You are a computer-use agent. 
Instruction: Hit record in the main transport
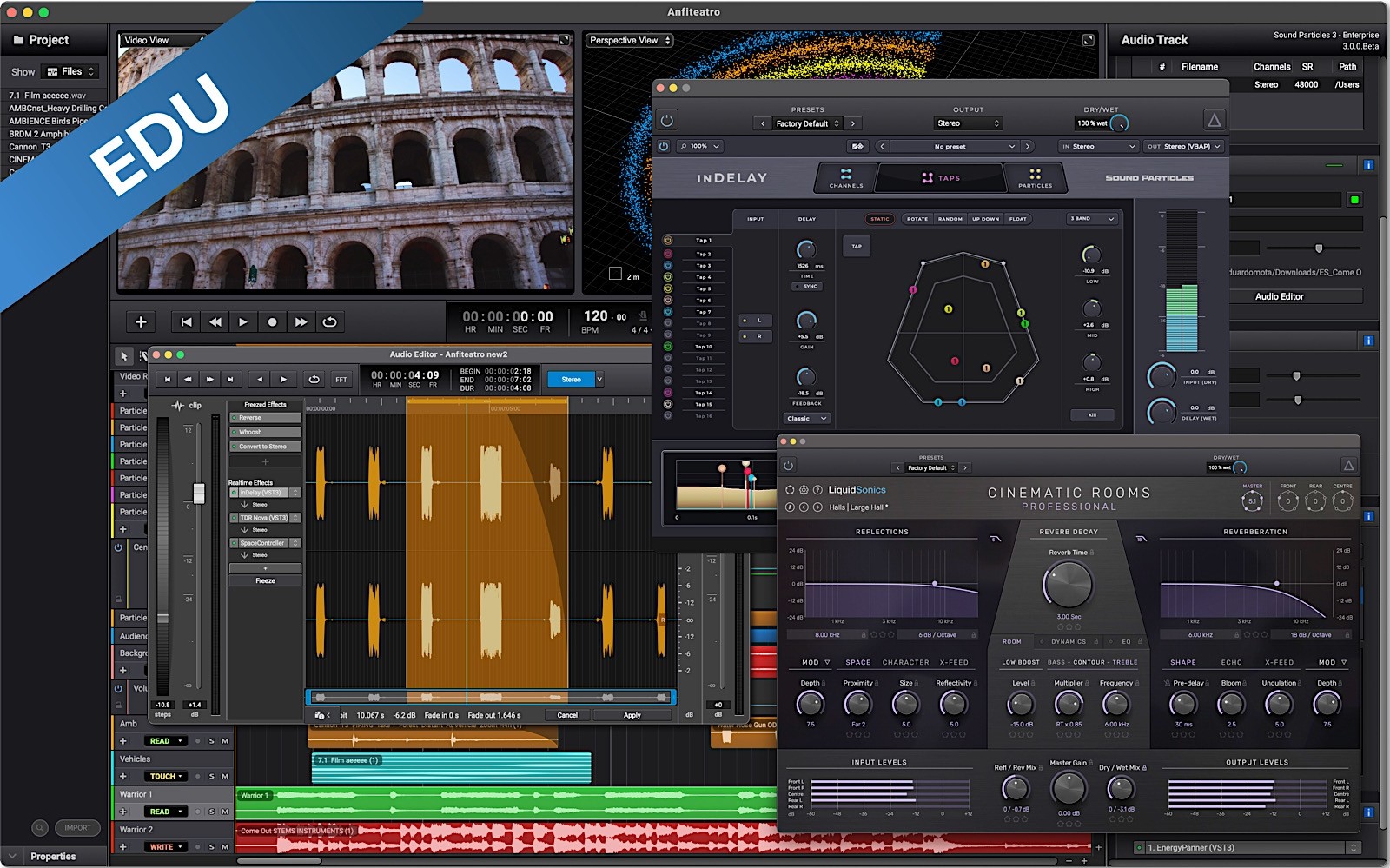coord(272,321)
